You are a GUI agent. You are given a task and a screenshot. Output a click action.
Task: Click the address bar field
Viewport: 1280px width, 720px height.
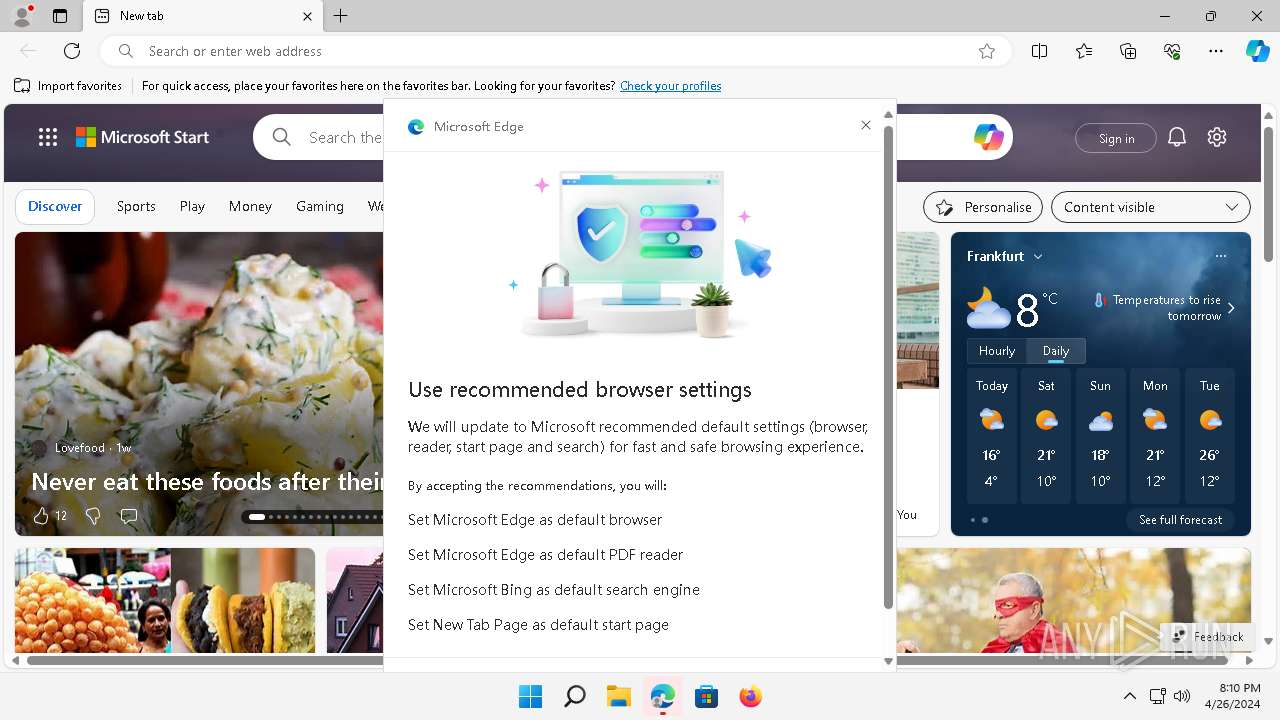(556, 51)
